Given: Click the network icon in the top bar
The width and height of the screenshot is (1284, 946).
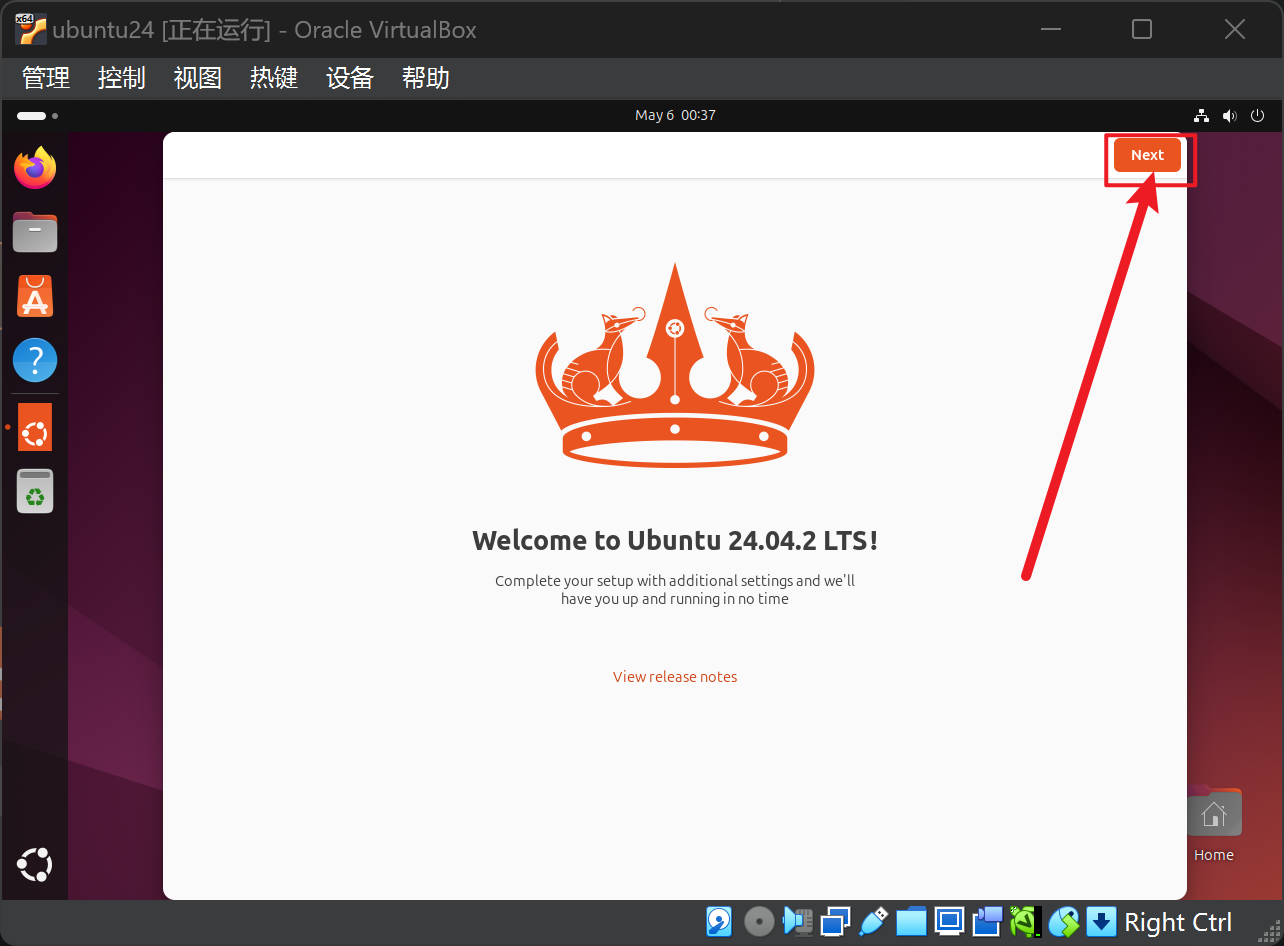Looking at the screenshot, I should coord(1203,115).
